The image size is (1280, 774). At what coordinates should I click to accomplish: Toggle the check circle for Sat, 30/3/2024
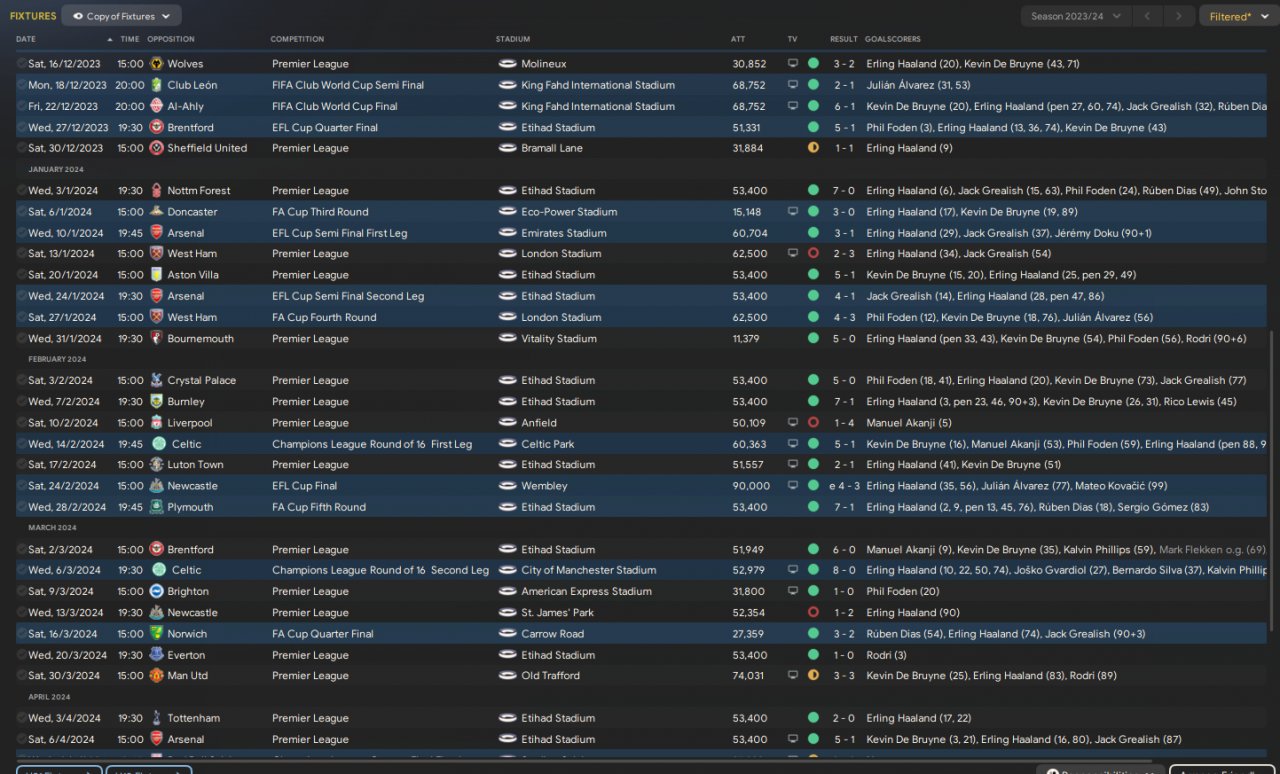[x=22, y=676]
